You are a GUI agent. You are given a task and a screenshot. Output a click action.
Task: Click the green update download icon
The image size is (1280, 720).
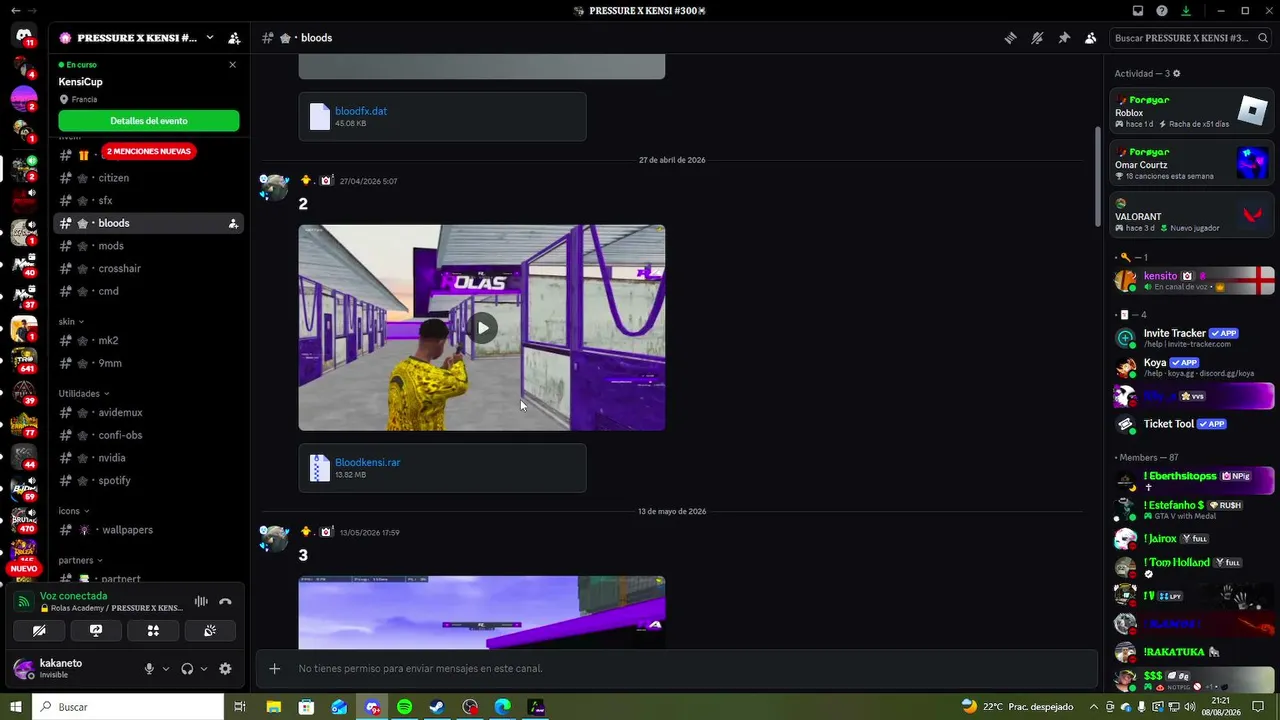(1186, 11)
